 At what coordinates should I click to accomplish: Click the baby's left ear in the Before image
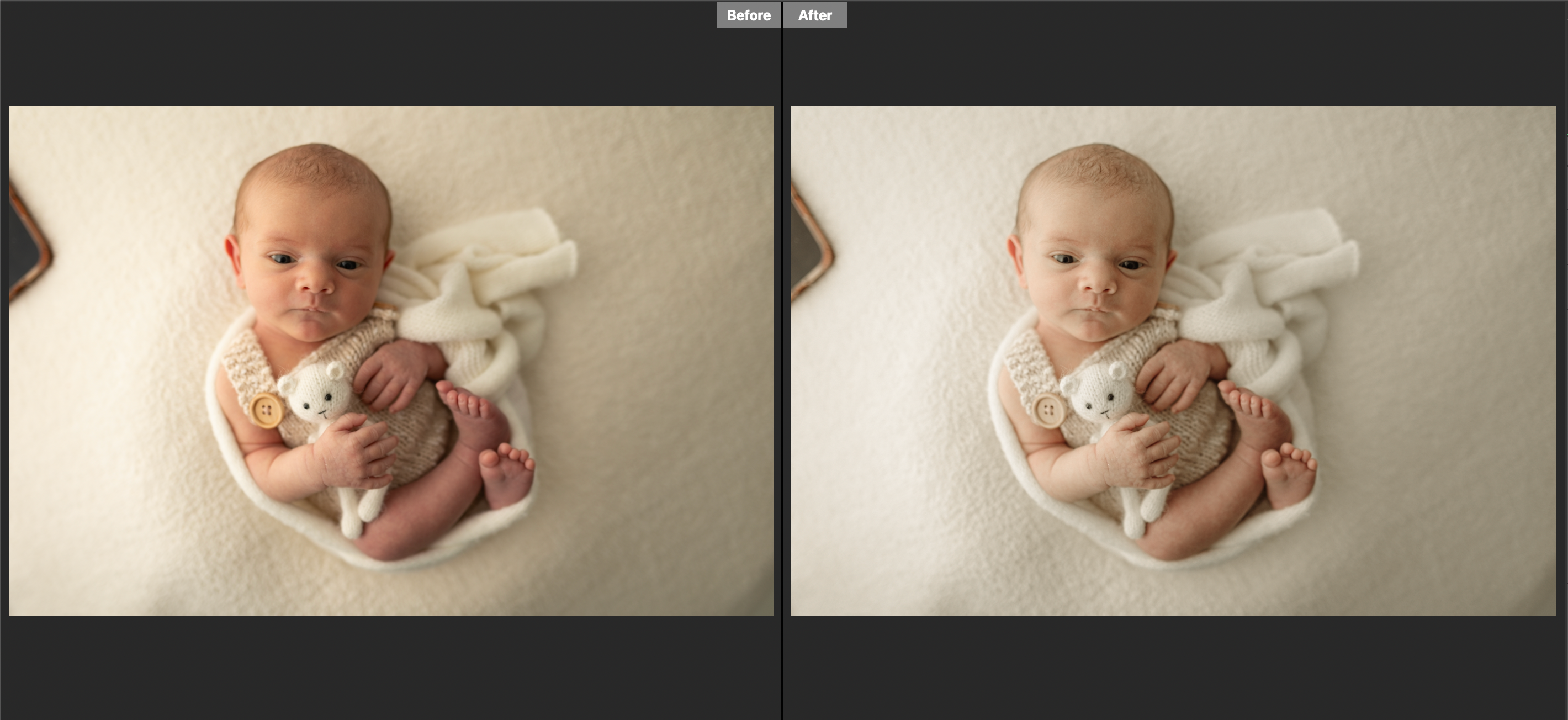tap(232, 256)
